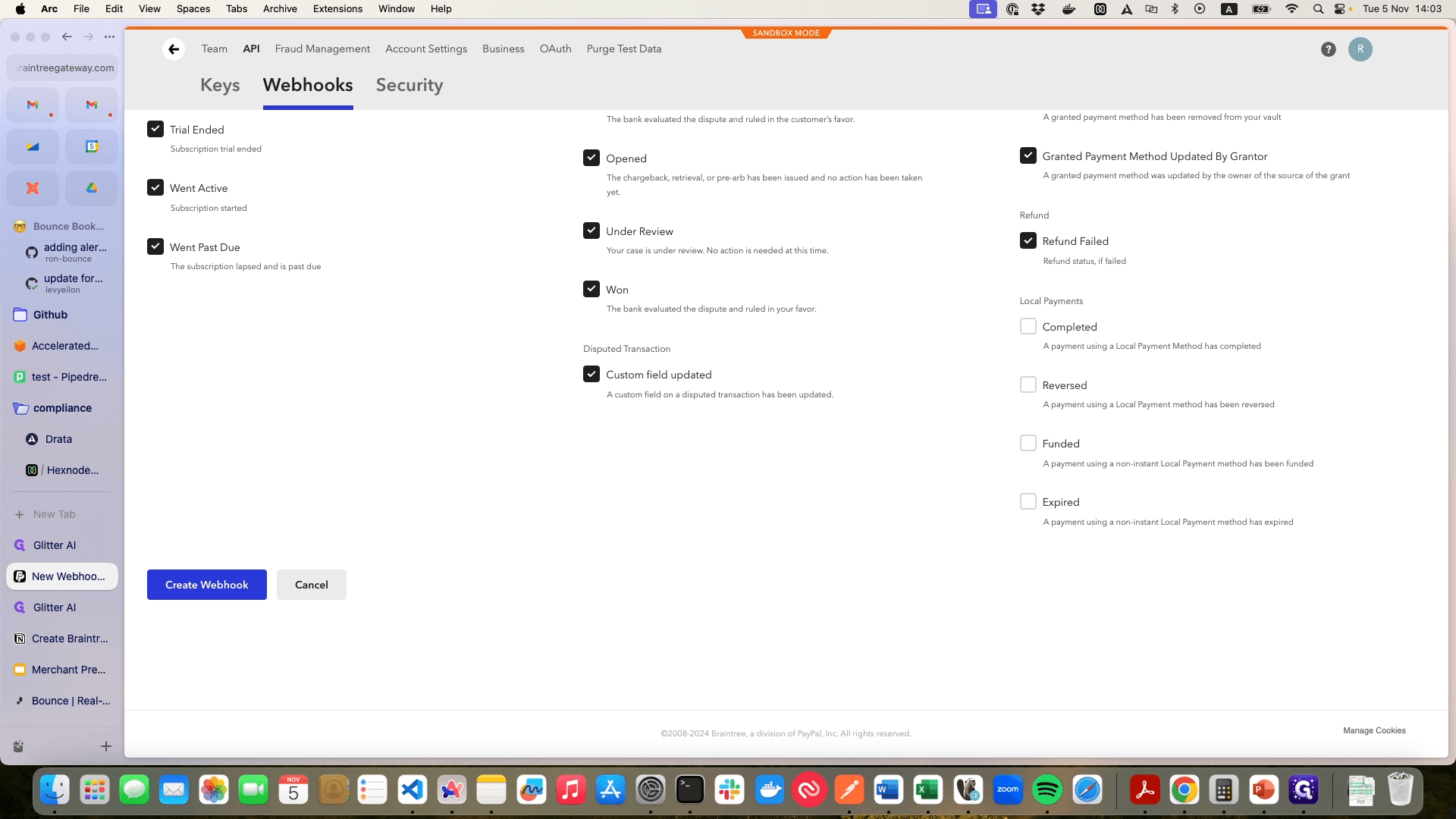Switch to the Keys tab

(x=220, y=85)
